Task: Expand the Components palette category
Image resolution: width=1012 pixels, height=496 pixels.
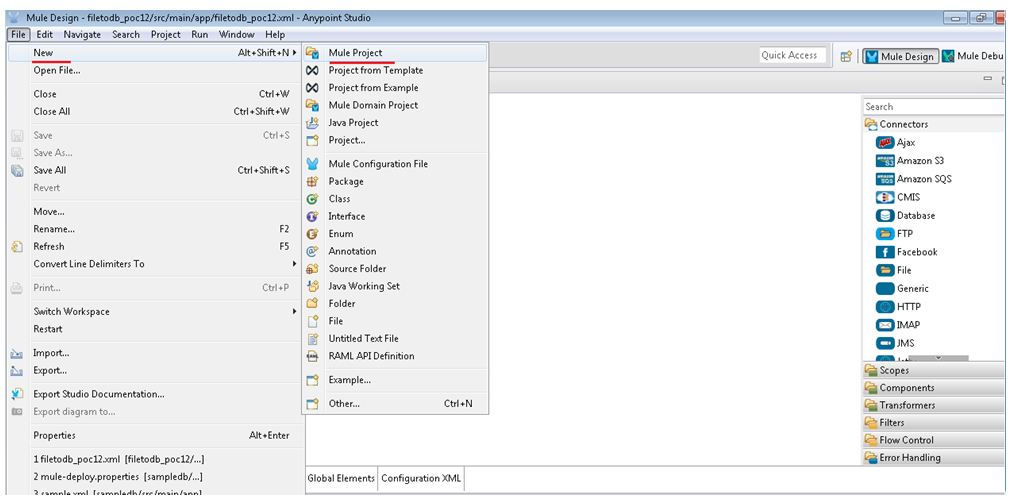Action: (933, 388)
